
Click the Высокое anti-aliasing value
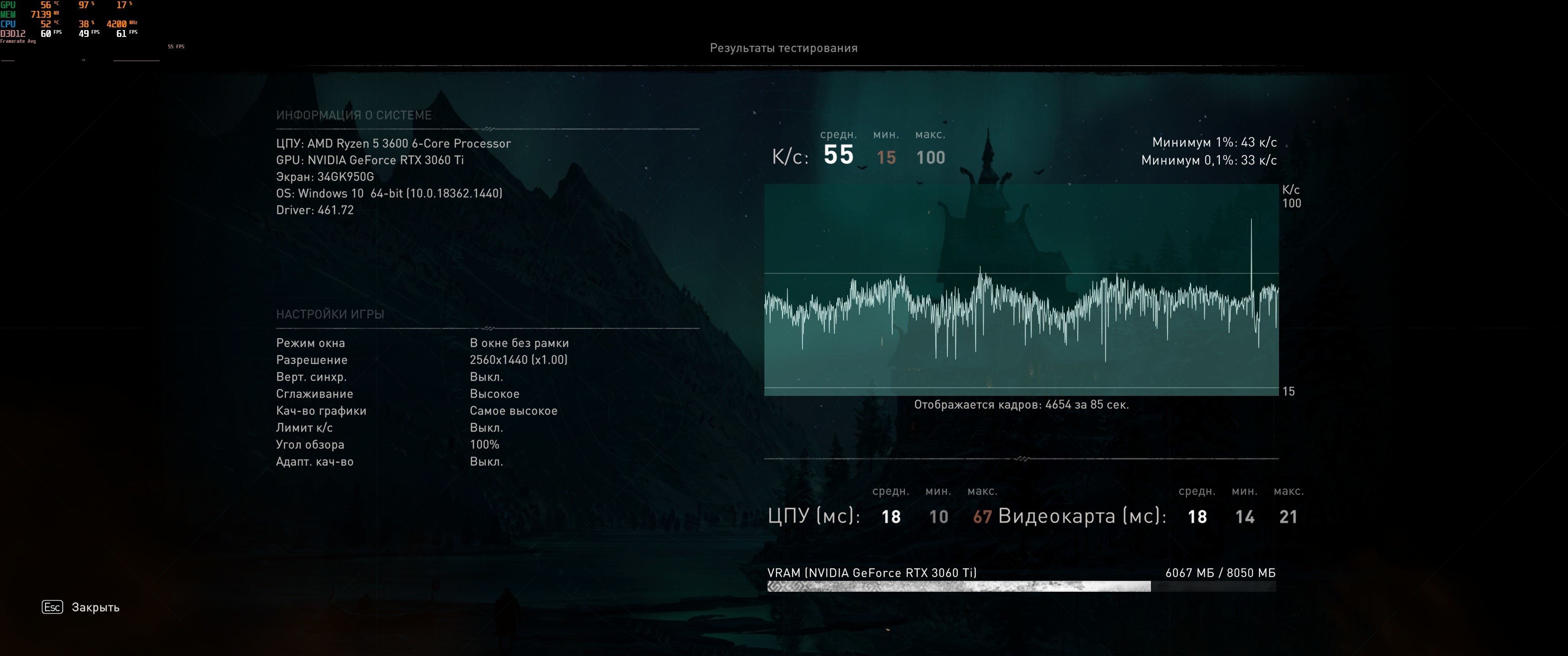[x=494, y=394]
